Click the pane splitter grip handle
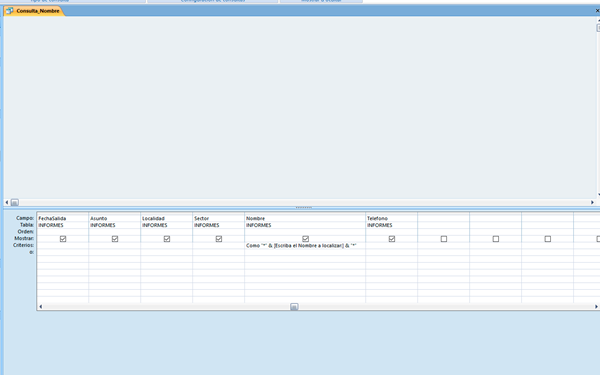This screenshot has height=375, width=600. (304, 208)
